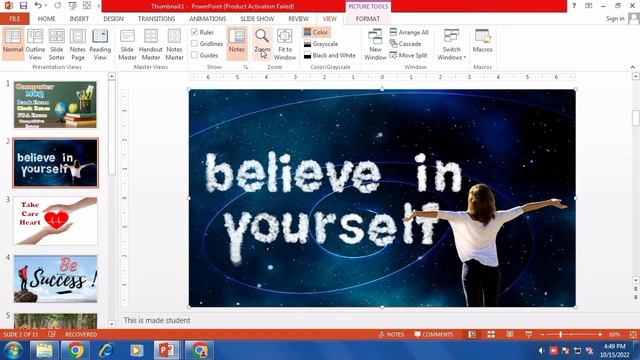Open Windows Start button

[13, 350]
